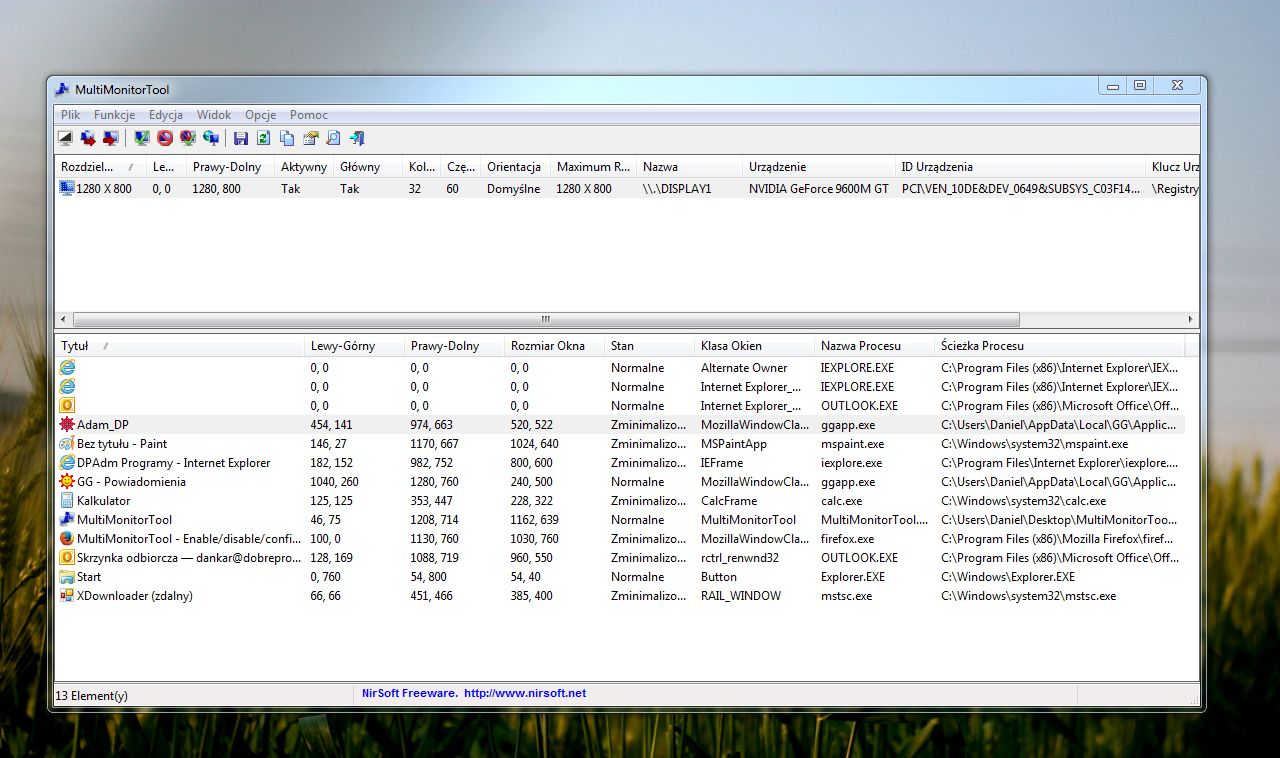Click the monitor pane horizontal scrollbar thumb
Screen dimensions: 1280x758
pos(545,319)
